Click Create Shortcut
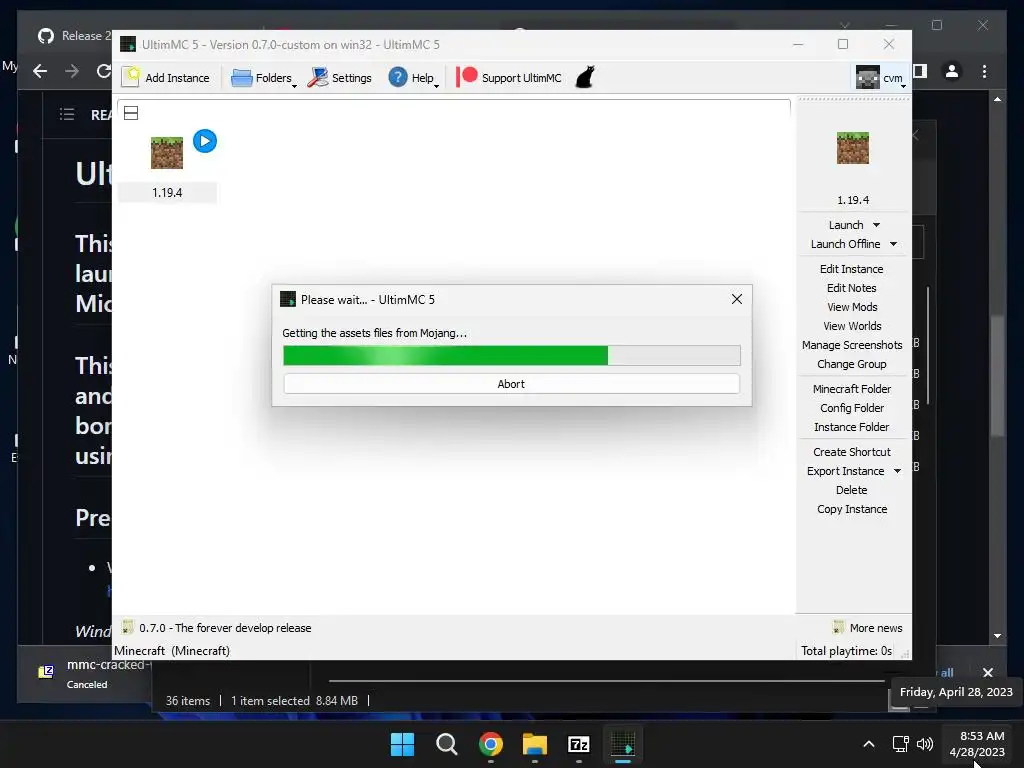This screenshot has height=768, width=1024. pos(852,452)
